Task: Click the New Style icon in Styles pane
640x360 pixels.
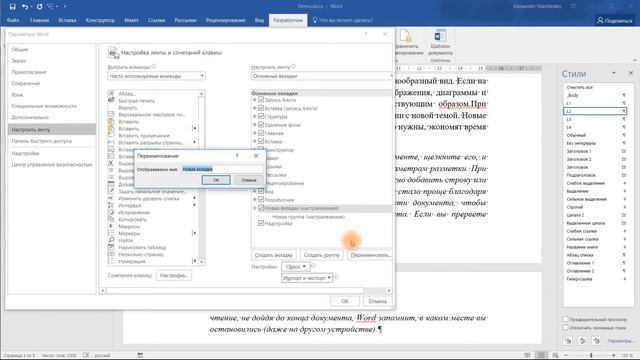Action: (x=568, y=340)
